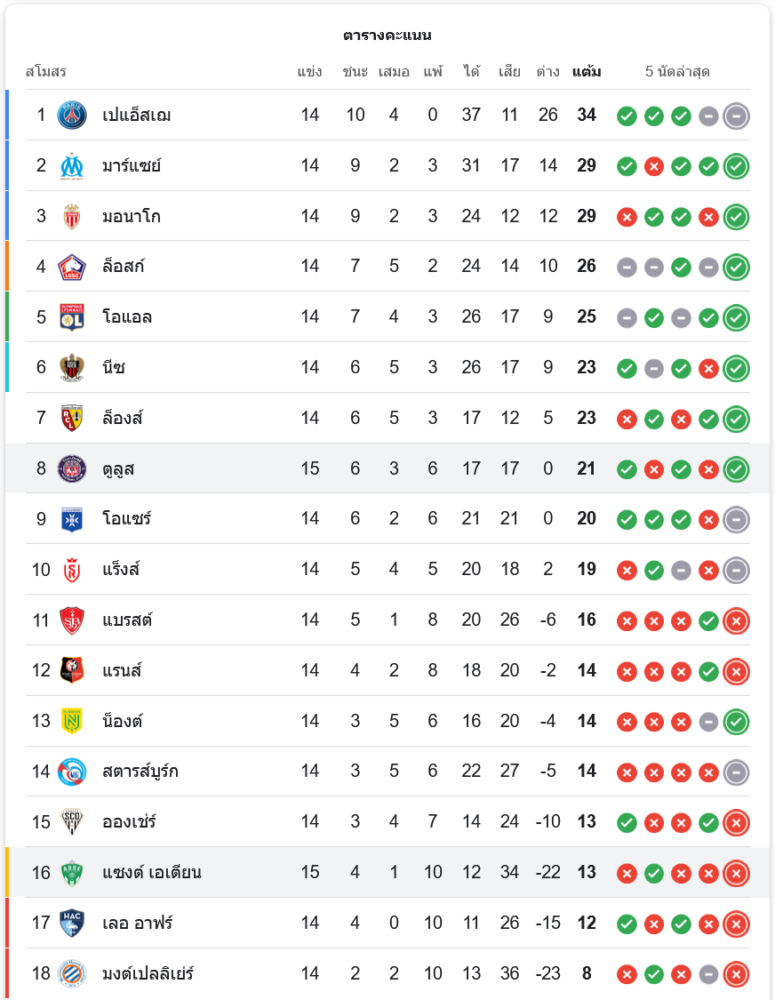775x1000 pixels.
Task: Click the circled latest-match result icon for Marseille
Action: (736, 166)
